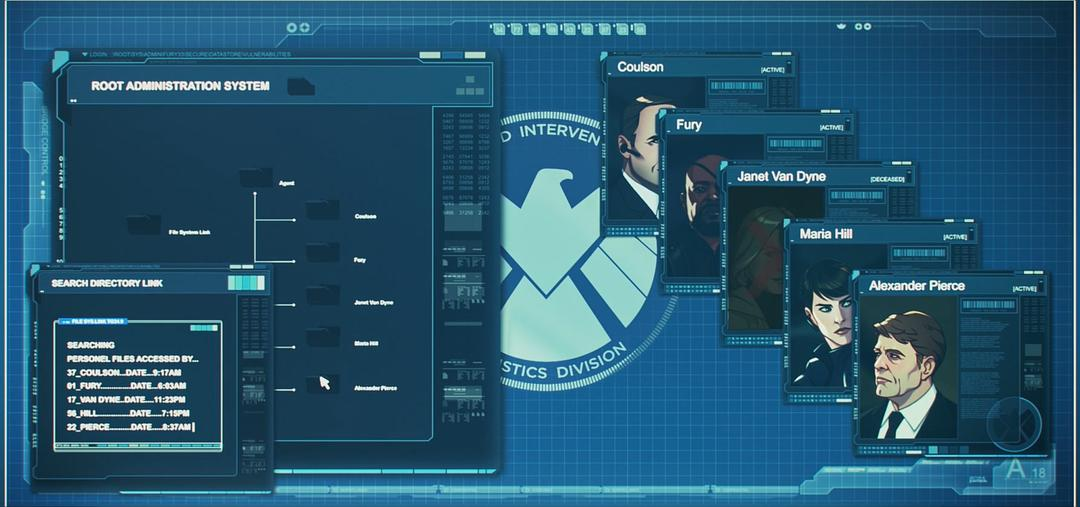Image resolution: width=1080 pixels, height=507 pixels.
Task: Open the Janet Van Dyne folder icon
Action: [x=322, y=295]
